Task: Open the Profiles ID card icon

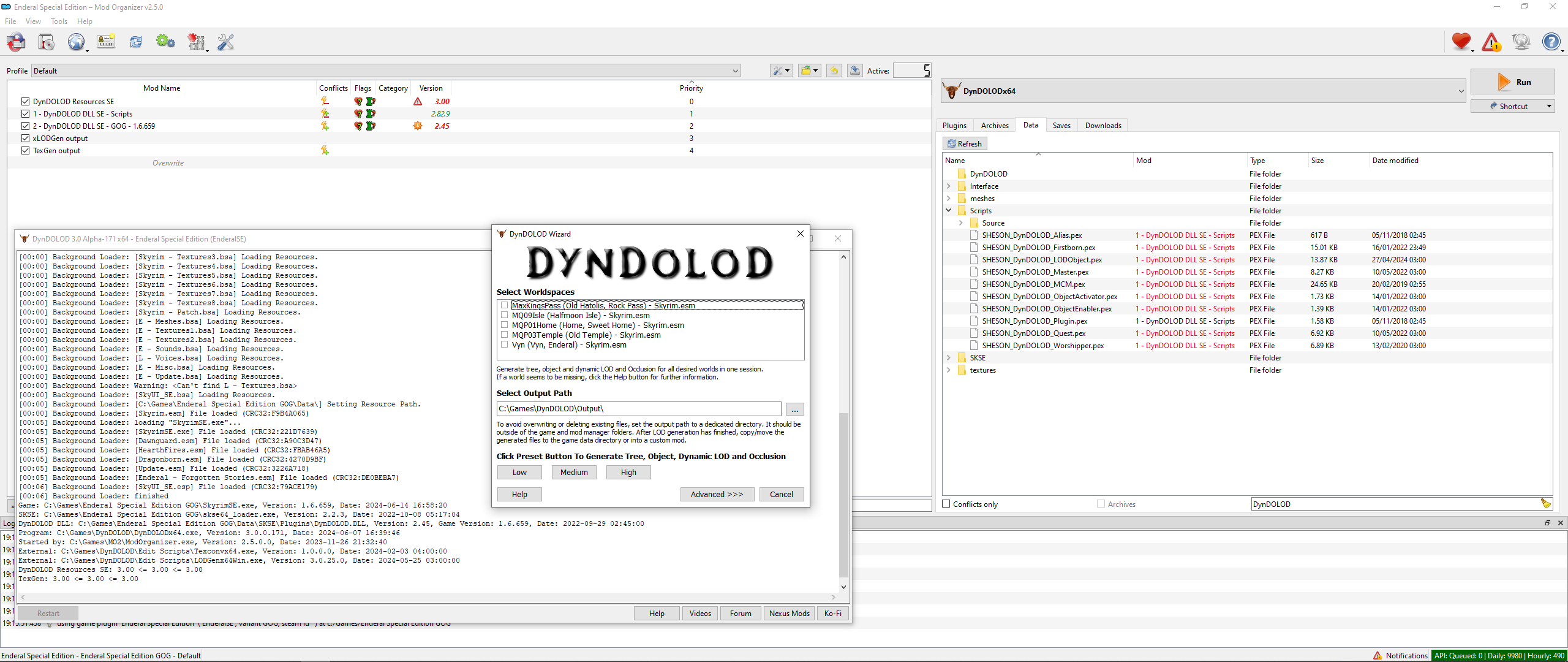Action: point(106,42)
